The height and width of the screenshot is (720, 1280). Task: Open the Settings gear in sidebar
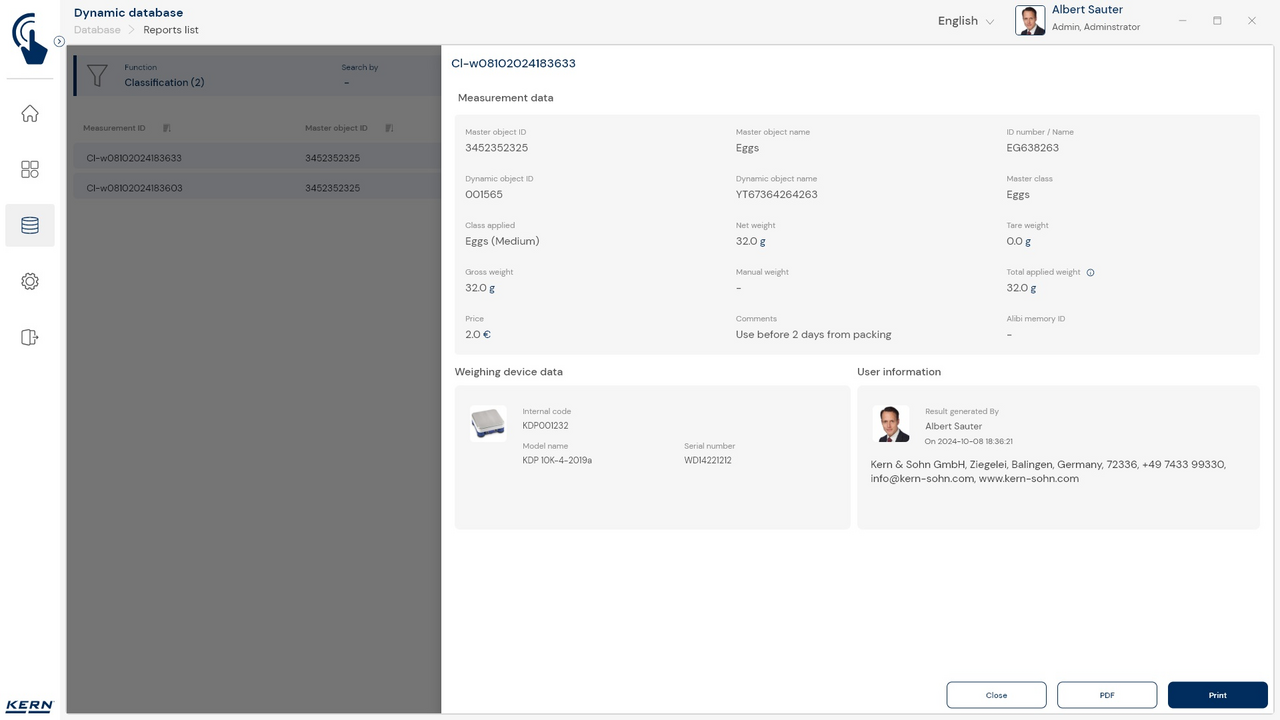pyautogui.click(x=30, y=282)
